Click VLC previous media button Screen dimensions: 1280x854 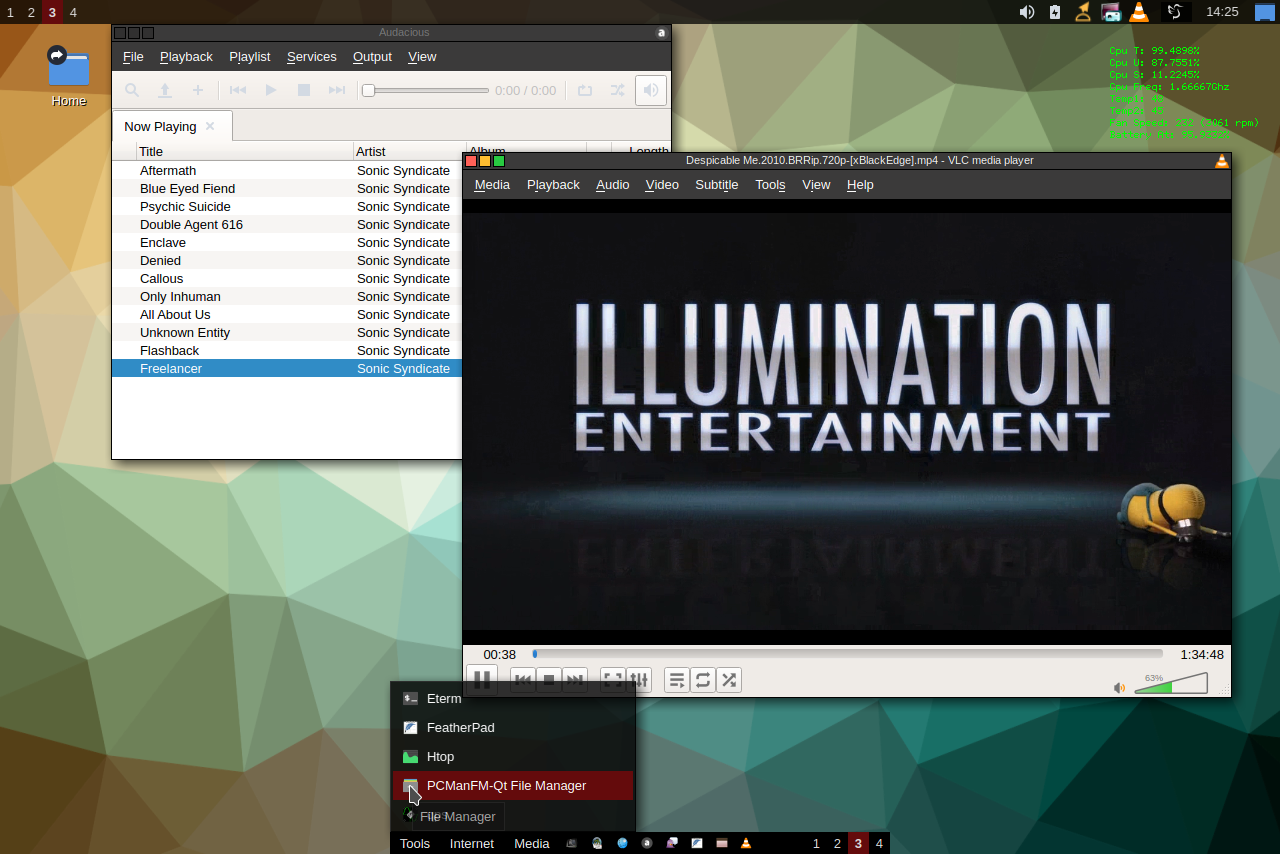523,680
